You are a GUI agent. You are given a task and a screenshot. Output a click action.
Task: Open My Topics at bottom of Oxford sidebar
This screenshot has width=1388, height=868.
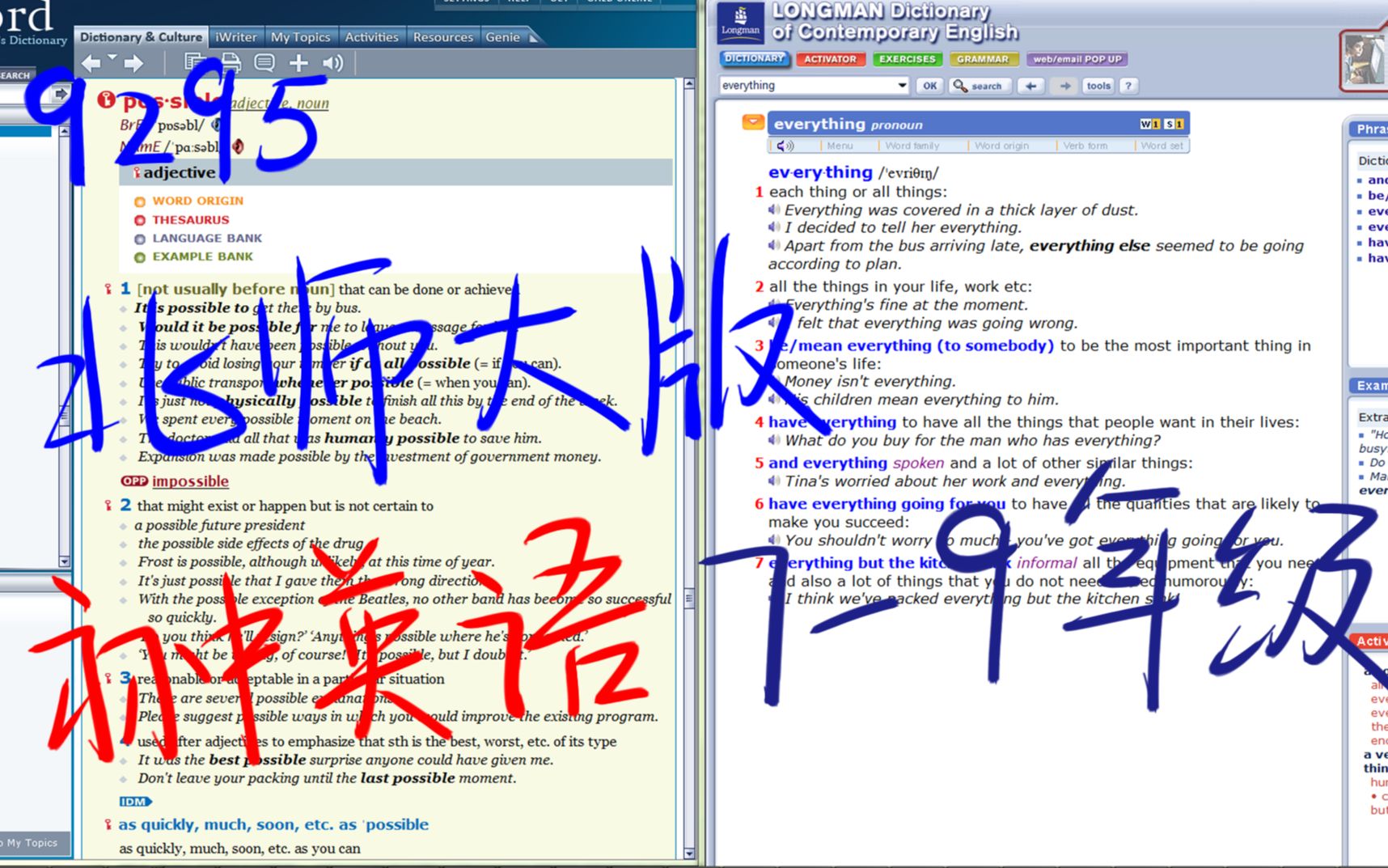32,843
